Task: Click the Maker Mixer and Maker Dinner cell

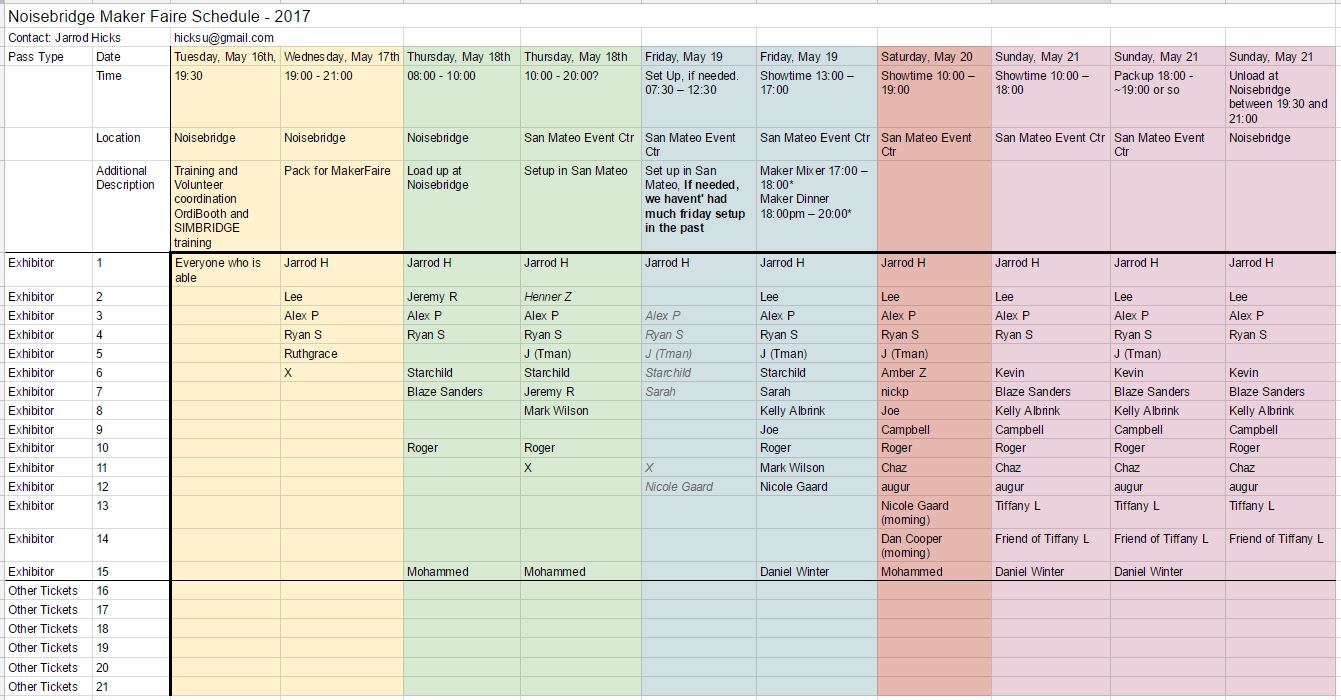Action: [x=814, y=192]
